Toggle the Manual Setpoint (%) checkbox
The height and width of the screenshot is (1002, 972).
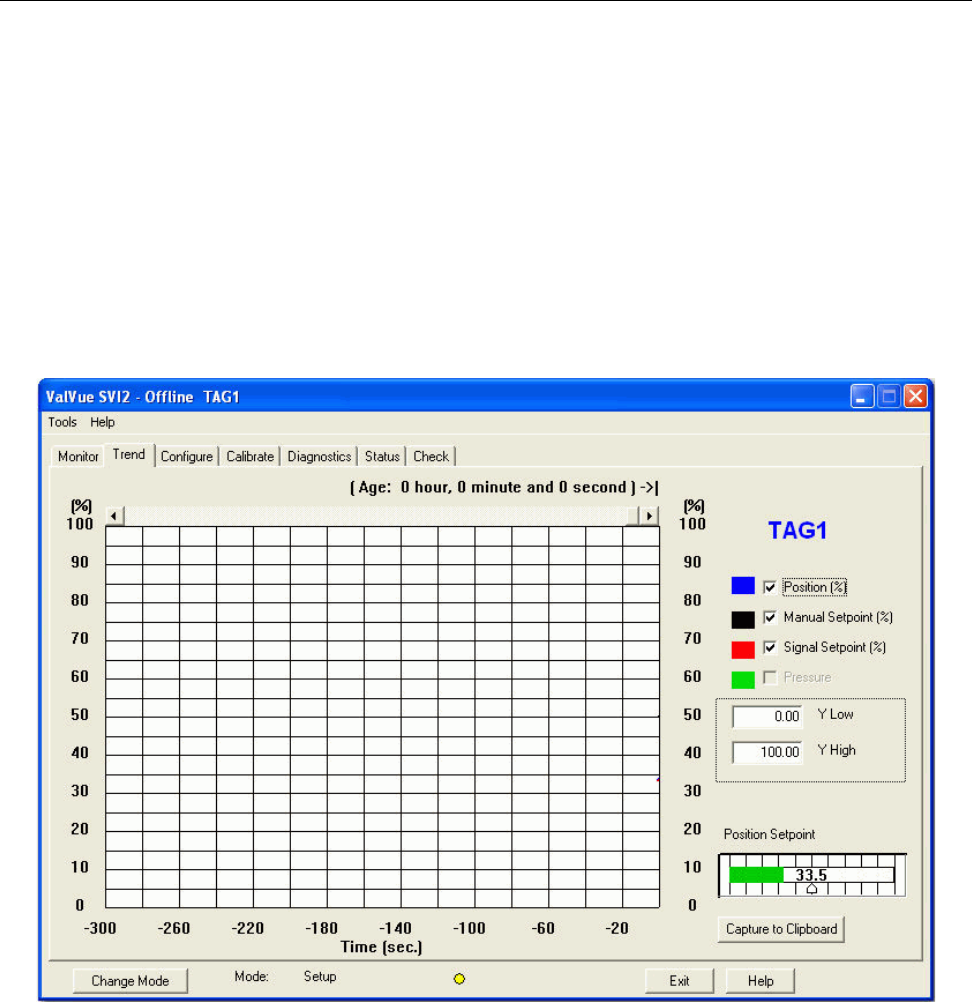pyautogui.click(x=770, y=617)
